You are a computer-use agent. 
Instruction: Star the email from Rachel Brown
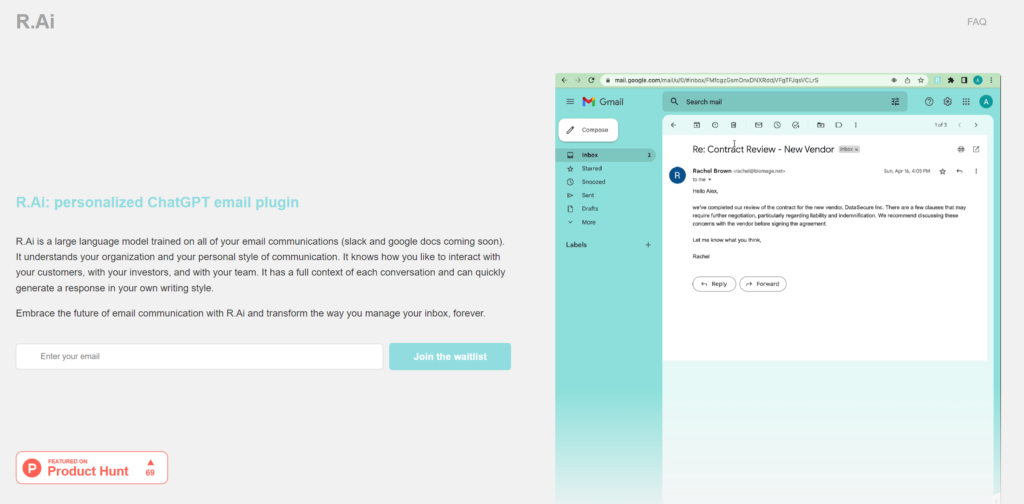pos(942,171)
